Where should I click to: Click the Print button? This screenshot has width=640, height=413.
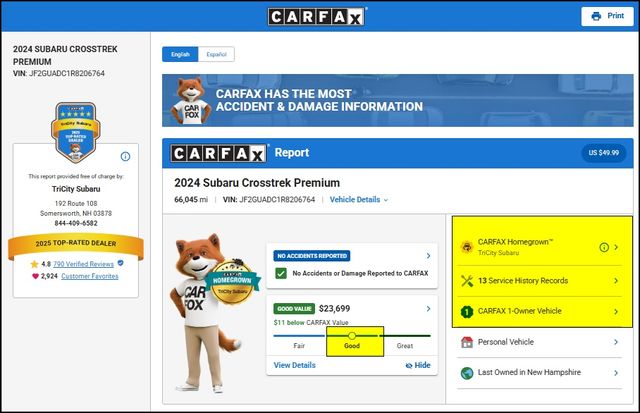[x=607, y=16]
